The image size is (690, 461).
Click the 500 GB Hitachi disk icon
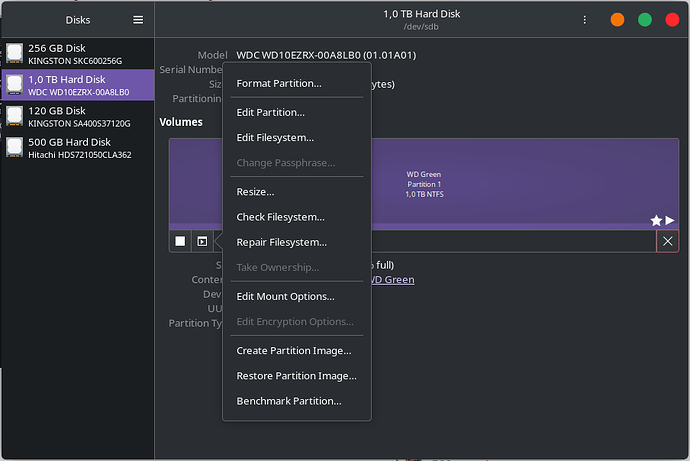coord(15,149)
